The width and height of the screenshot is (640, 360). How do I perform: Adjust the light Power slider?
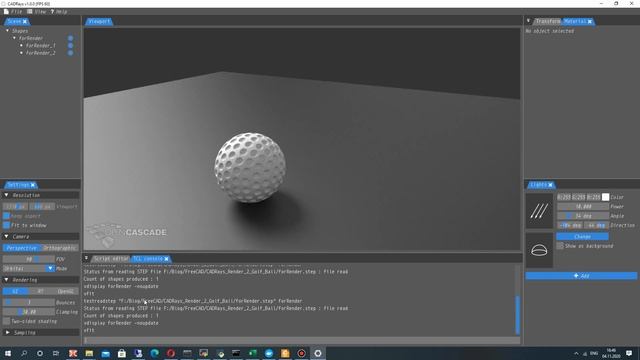[582, 207]
